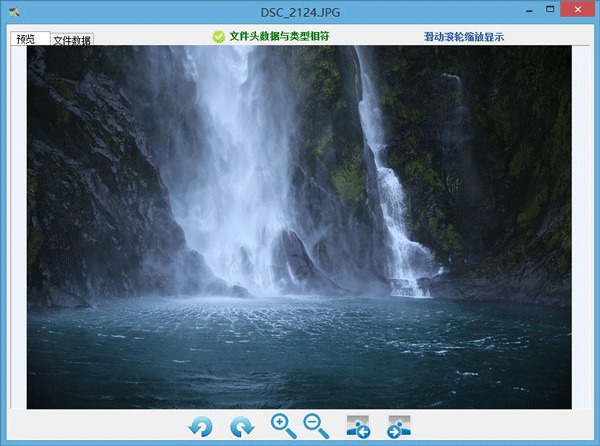Viewport: 600px width, 446px height.
Task: Zoom out with the magnifier minus icon
Action: tap(316, 427)
